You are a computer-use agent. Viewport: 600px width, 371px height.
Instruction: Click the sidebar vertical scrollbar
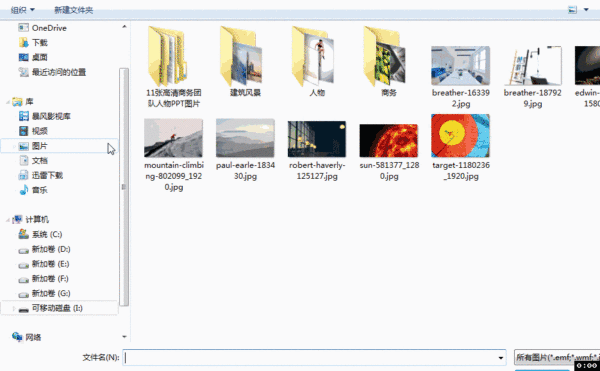coord(124,187)
